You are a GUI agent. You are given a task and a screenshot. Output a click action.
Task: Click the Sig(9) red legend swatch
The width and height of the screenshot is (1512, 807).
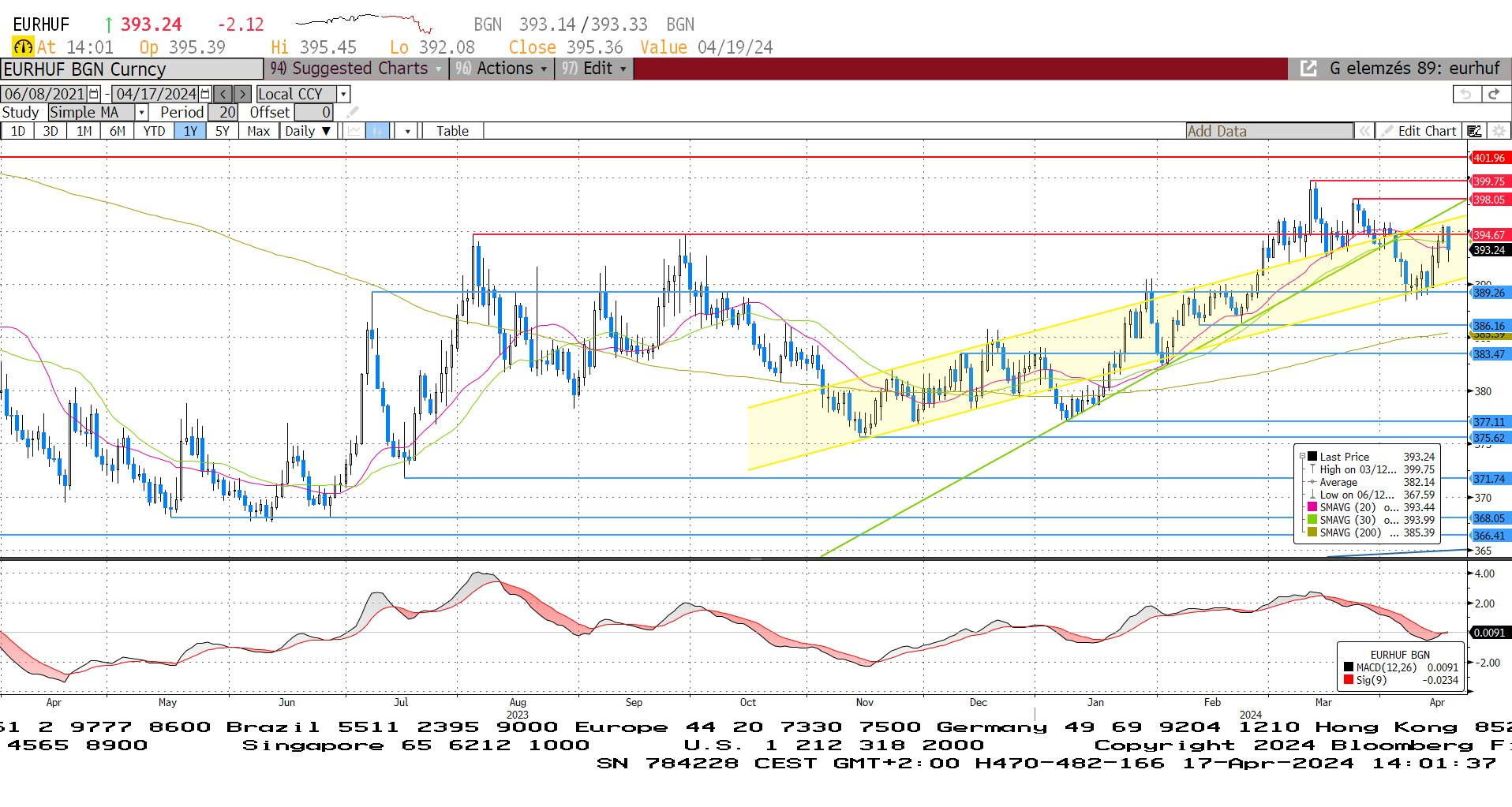tap(1349, 680)
